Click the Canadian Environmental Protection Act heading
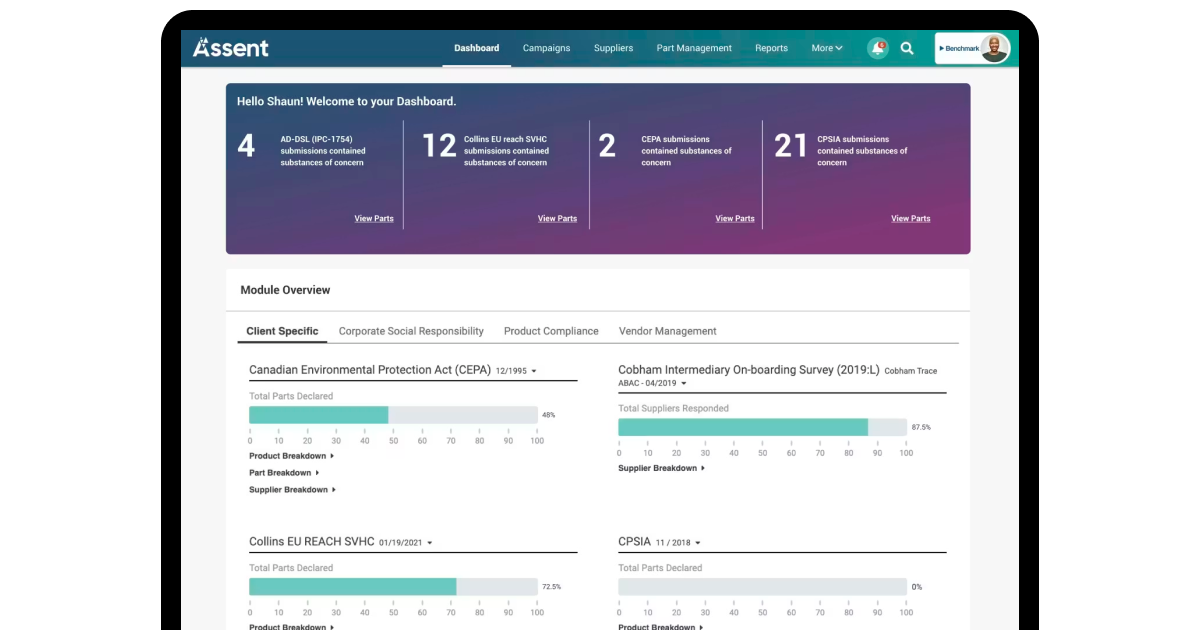The image size is (1200, 630). coord(370,370)
